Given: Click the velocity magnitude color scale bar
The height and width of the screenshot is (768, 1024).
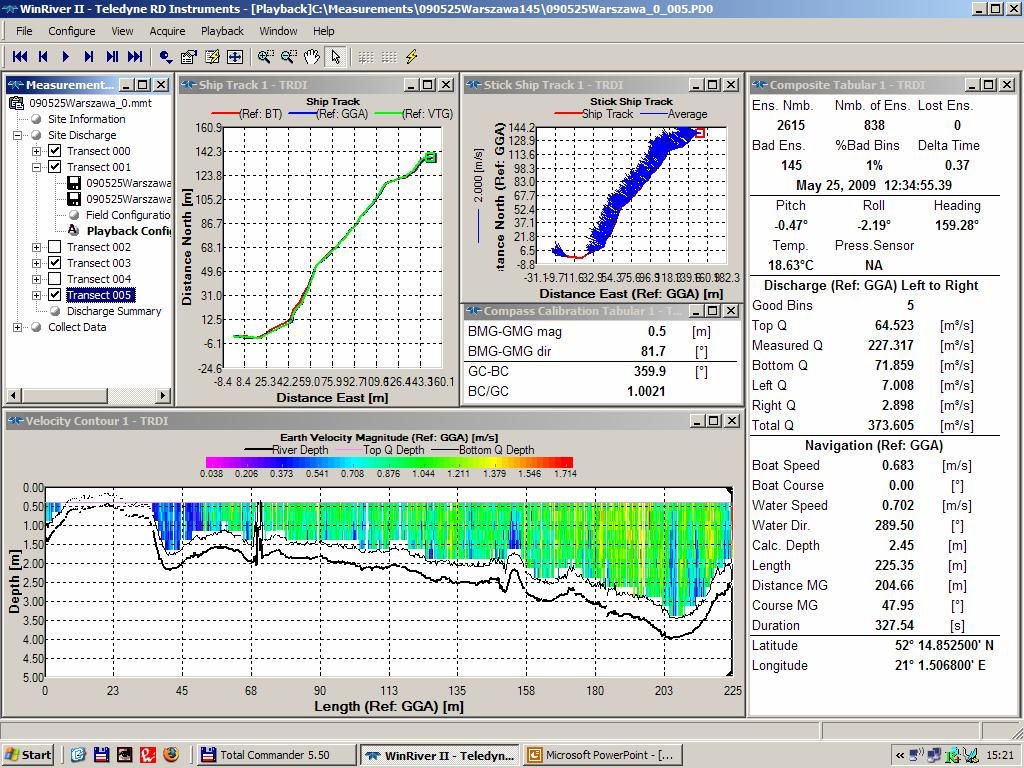Looking at the screenshot, I should coord(389,462).
